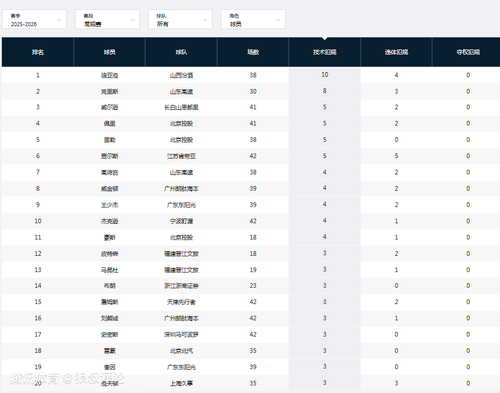Sort by 违体犯规 column header

(x=396, y=52)
